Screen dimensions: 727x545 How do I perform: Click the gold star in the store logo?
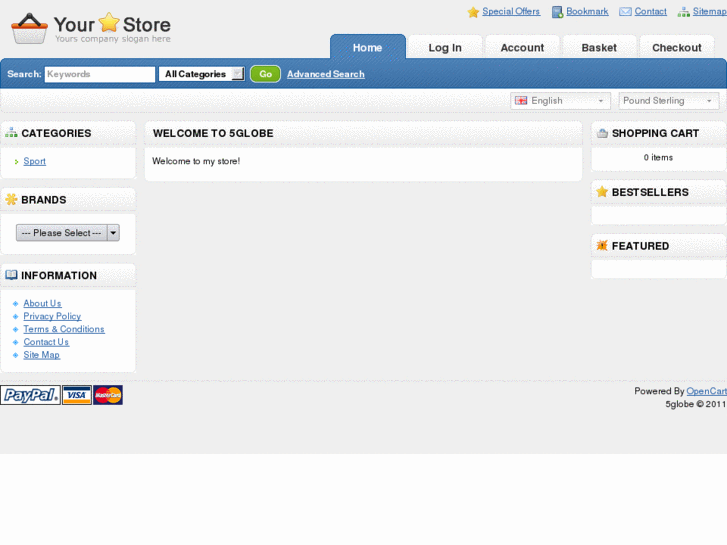tap(109, 22)
